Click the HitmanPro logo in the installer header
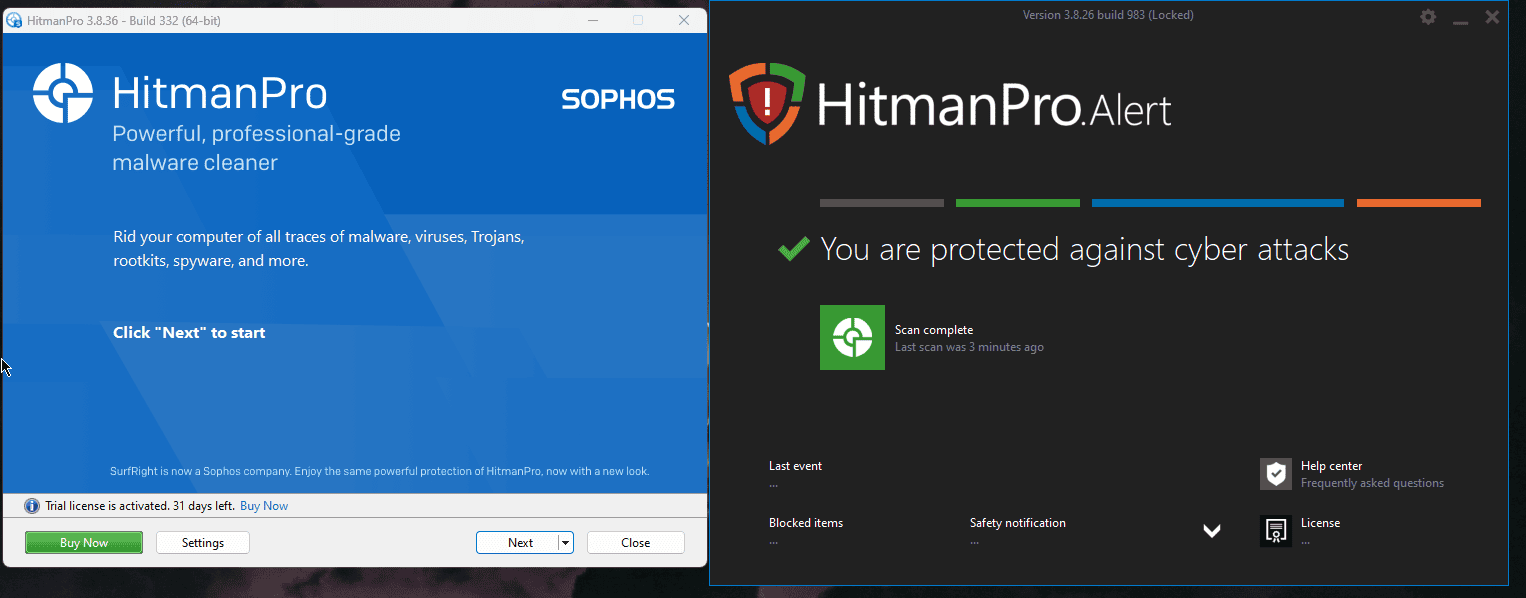This screenshot has height=598, width=1526. [x=64, y=93]
